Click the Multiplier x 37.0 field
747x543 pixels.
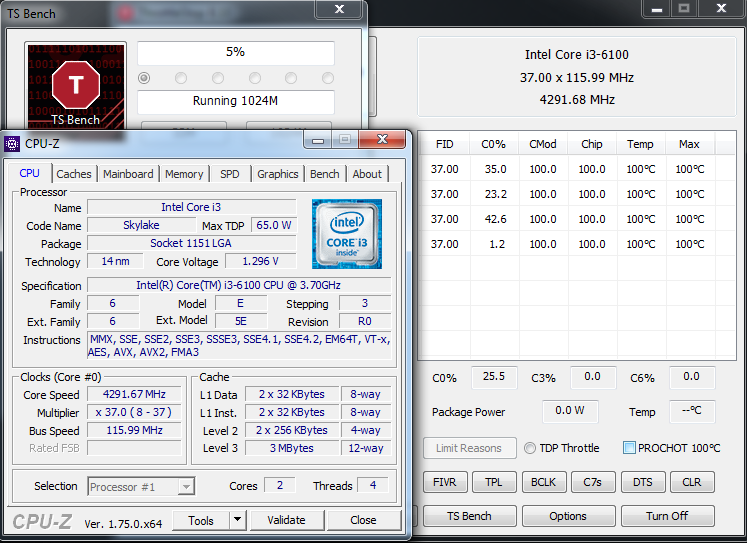134,412
